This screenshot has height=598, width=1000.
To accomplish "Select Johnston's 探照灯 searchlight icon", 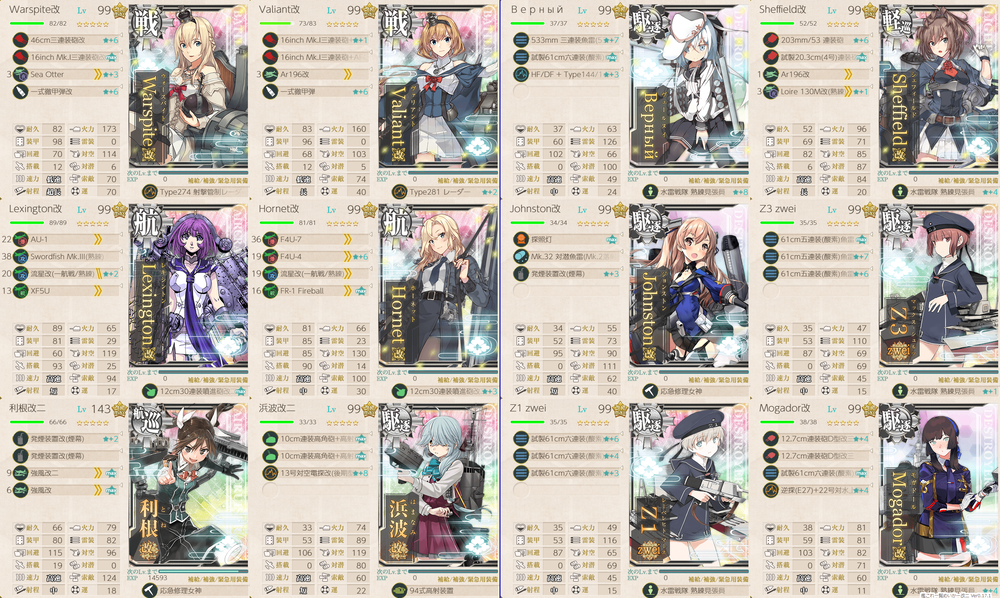I will click(x=521, y=240).
